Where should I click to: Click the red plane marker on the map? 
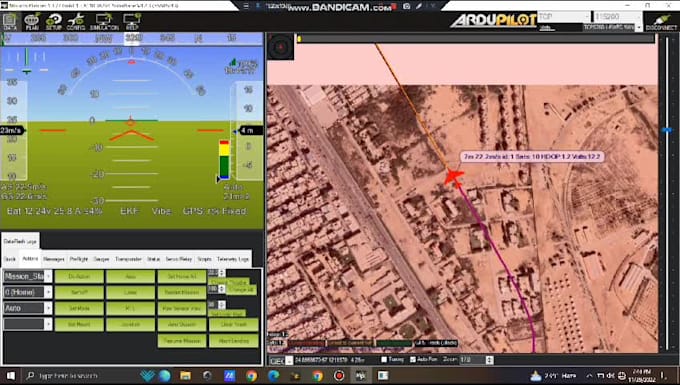pyautogui.click(x=454, y=177)
